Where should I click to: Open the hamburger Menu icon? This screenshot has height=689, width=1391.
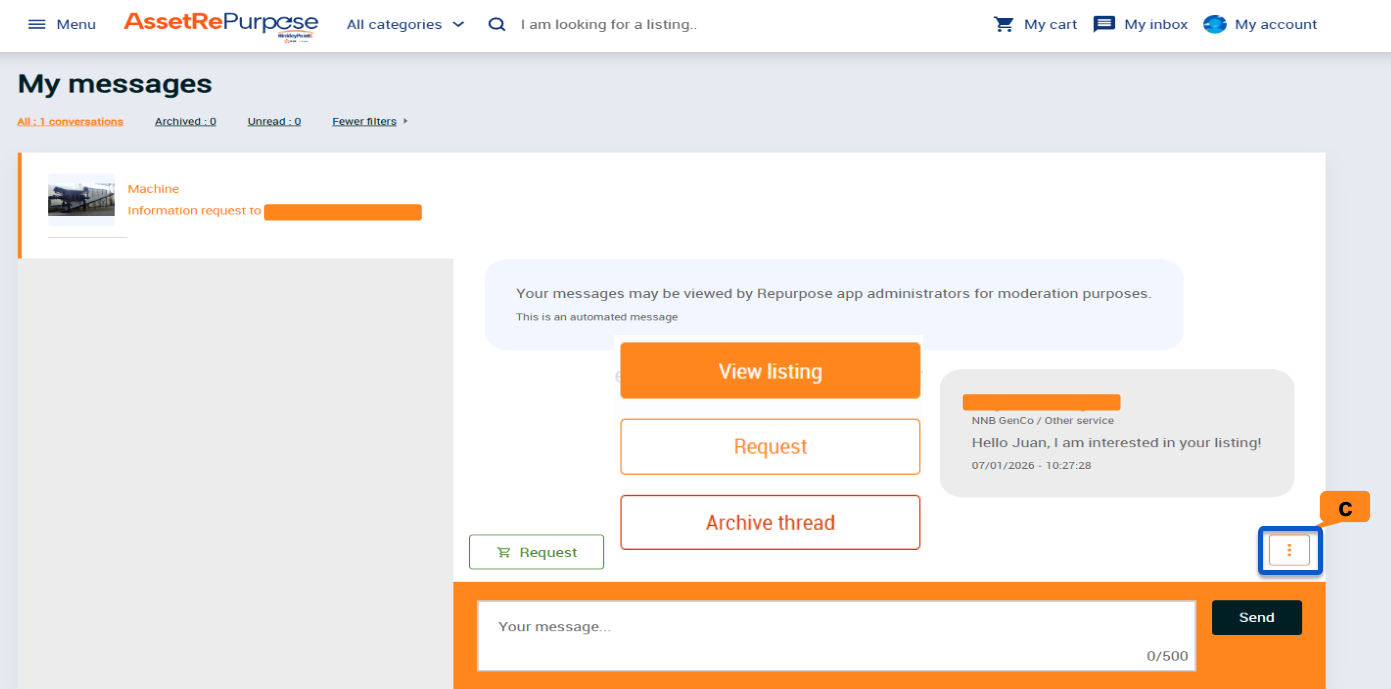pos(37,24)
